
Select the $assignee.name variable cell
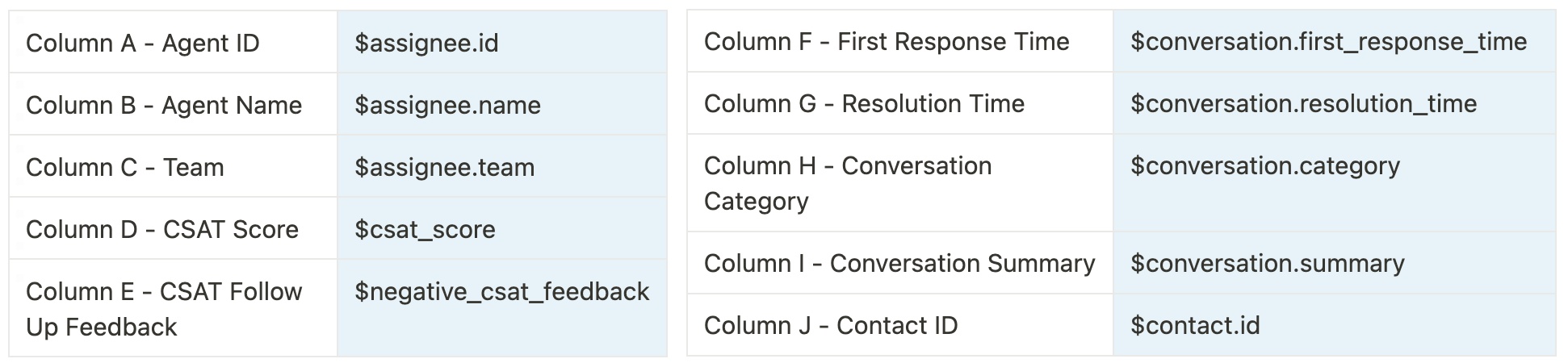[447, 105]
